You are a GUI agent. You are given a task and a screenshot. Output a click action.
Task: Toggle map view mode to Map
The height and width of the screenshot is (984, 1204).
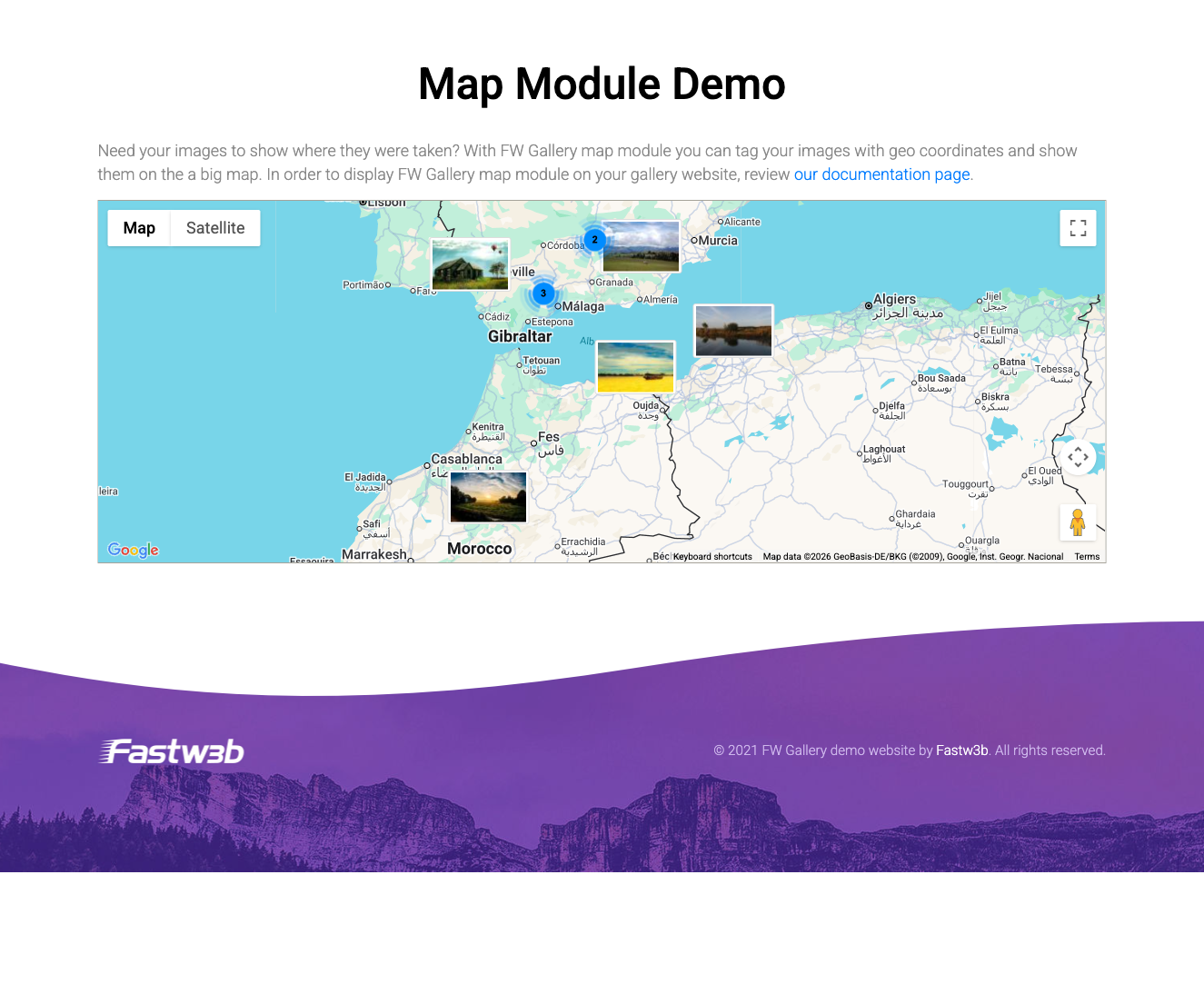coord(138,228)
